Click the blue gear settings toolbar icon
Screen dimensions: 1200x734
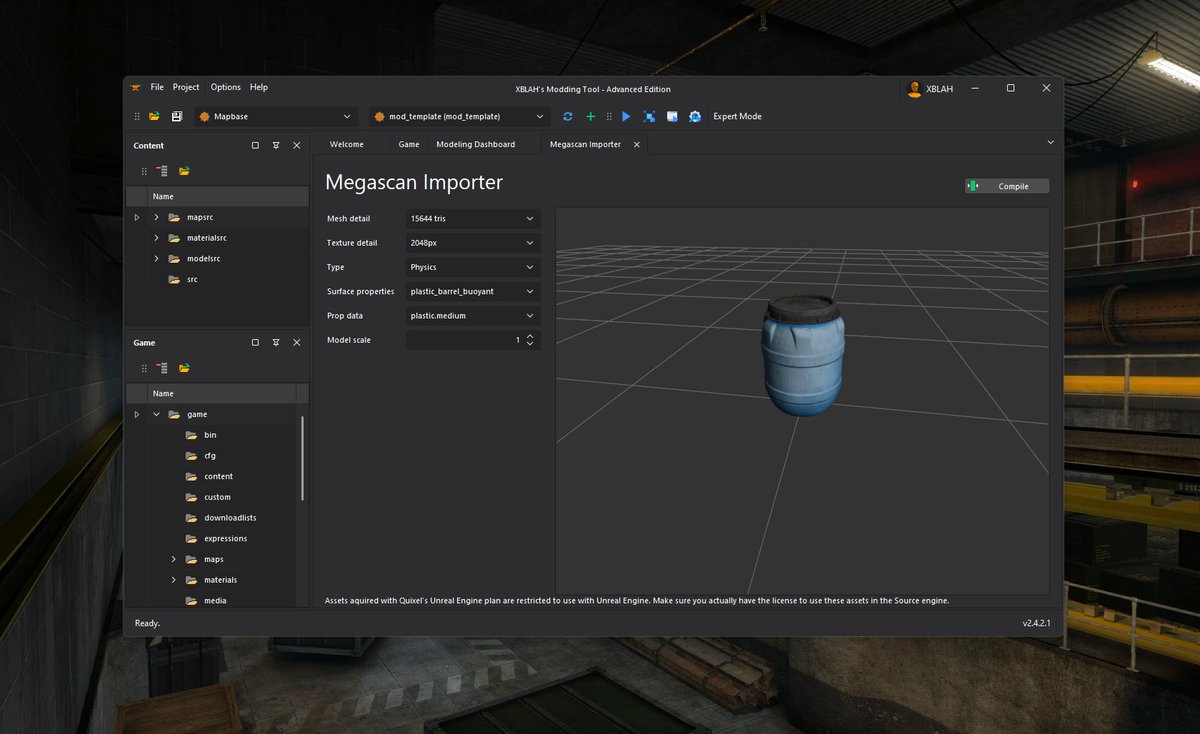(x=695, y=117)
